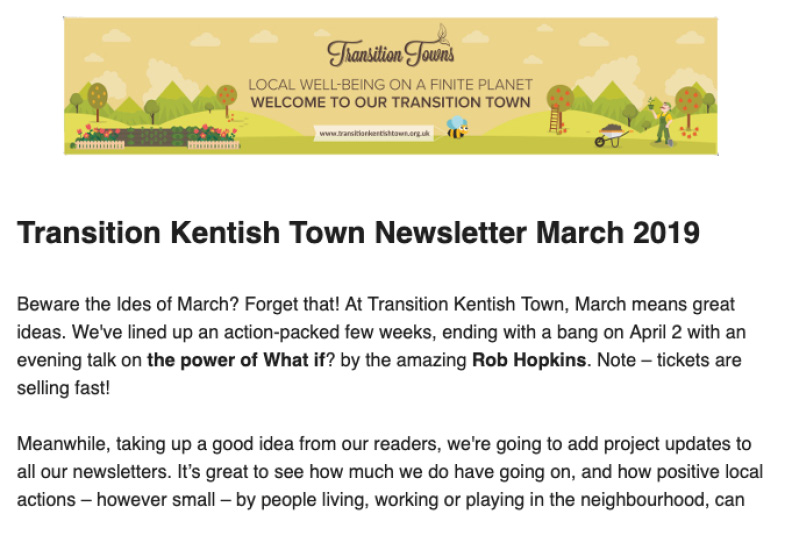Click the 'Meanwhile, taking up a good idea' paragraph
The image size is (785, 533).
[389, 471]
